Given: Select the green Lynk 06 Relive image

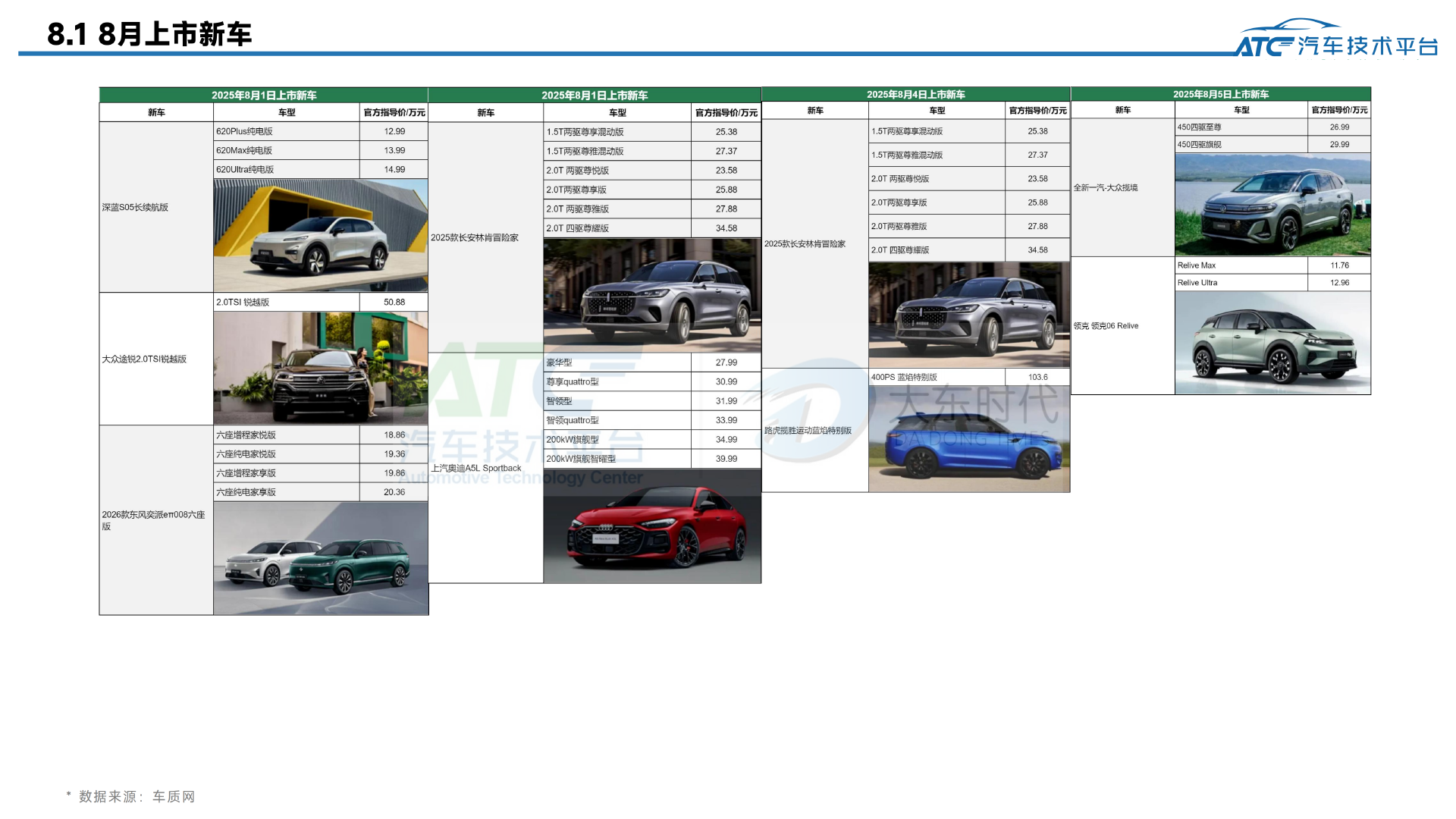Looking at the screenshot, I should [1272, 343].
